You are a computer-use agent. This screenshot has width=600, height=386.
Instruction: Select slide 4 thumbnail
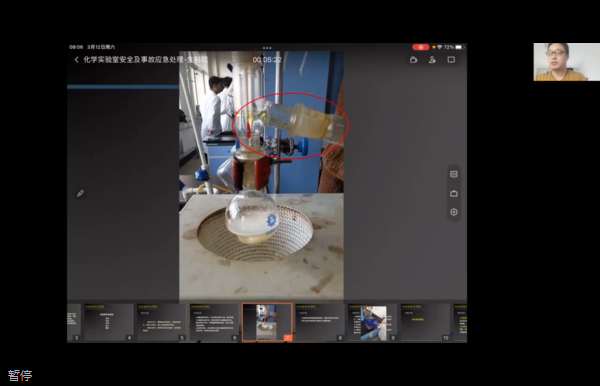point(109,322)
